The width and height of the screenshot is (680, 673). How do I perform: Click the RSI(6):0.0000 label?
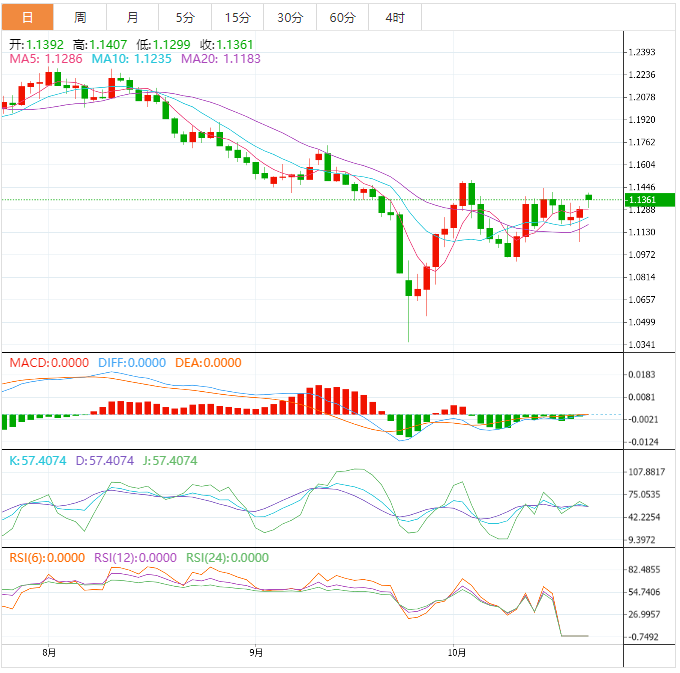click(47, 558)
